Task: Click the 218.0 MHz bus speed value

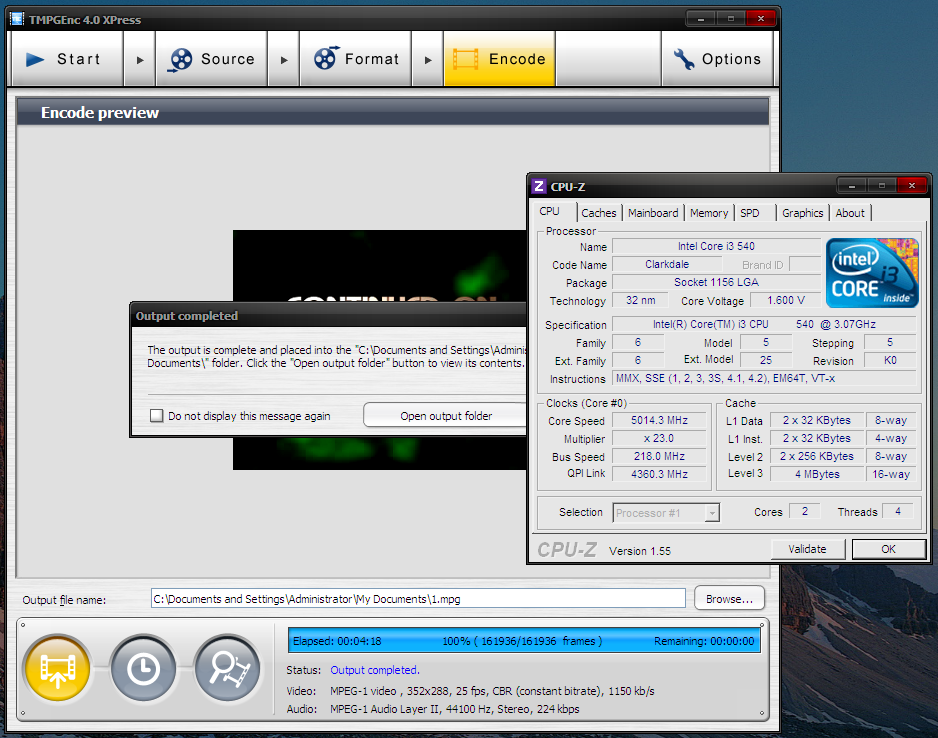Action: click(x=659, y=456)
